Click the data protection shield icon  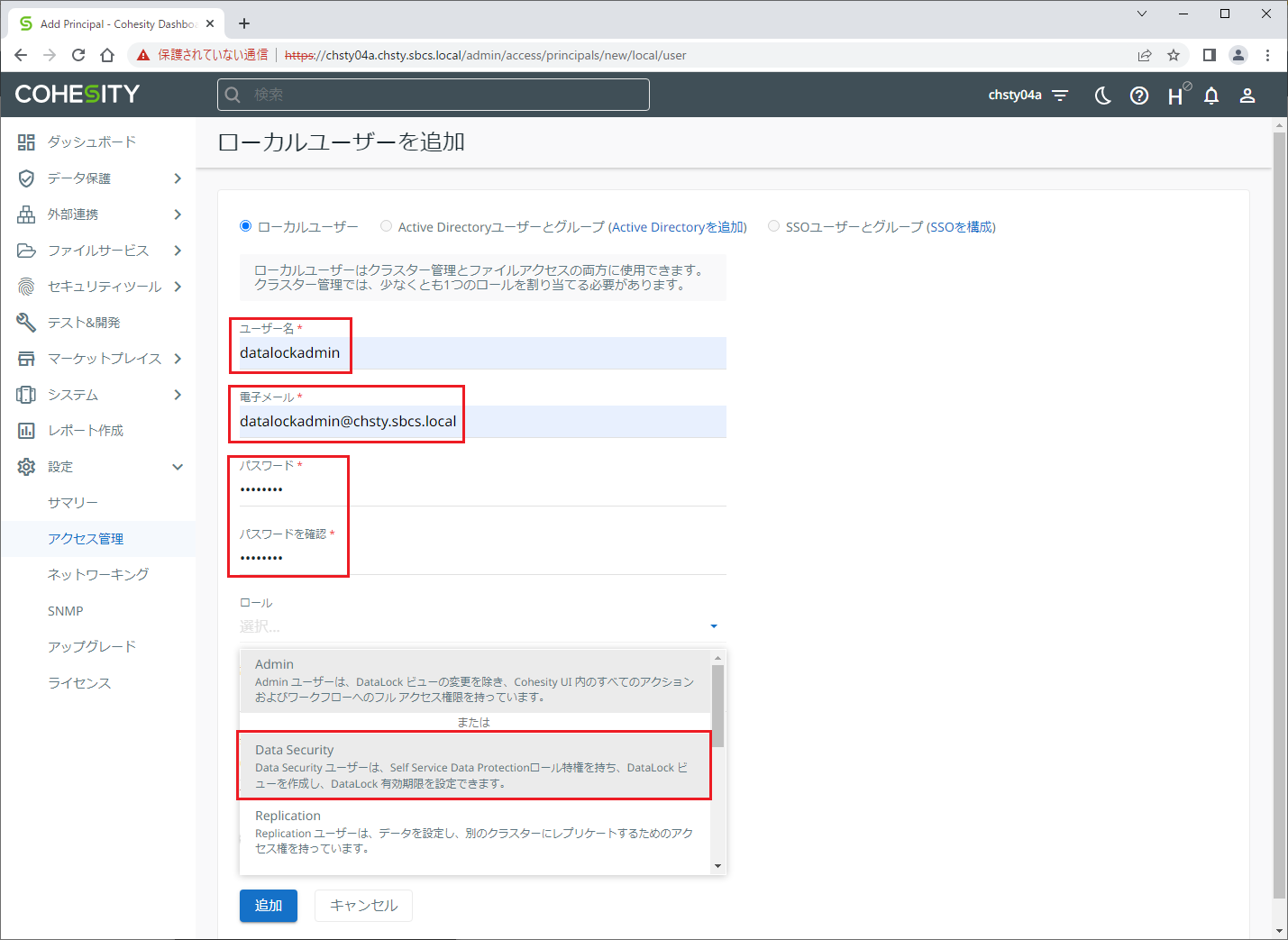(26, 178)
